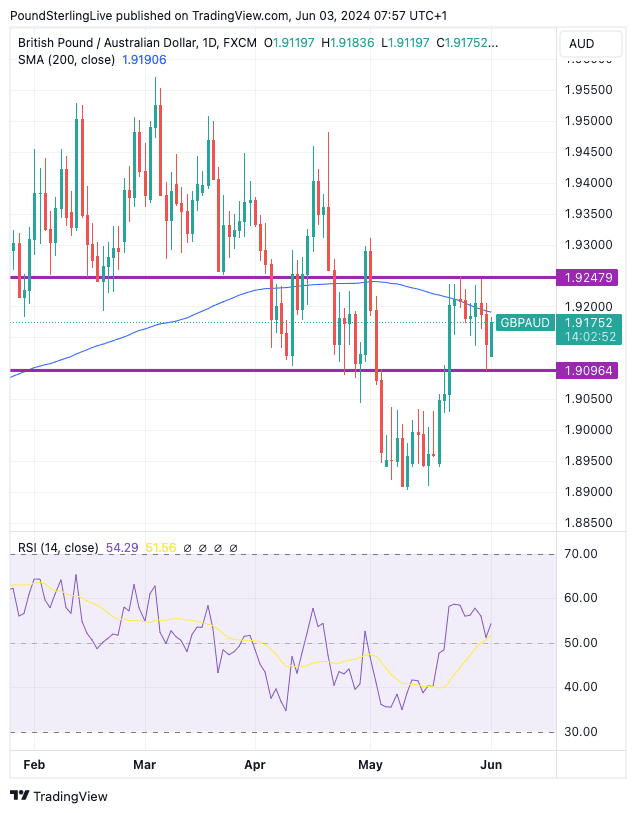Screen dimensions: 636x813
Task: Click the Feb label on time axis
Action: (x=34, y=765)
